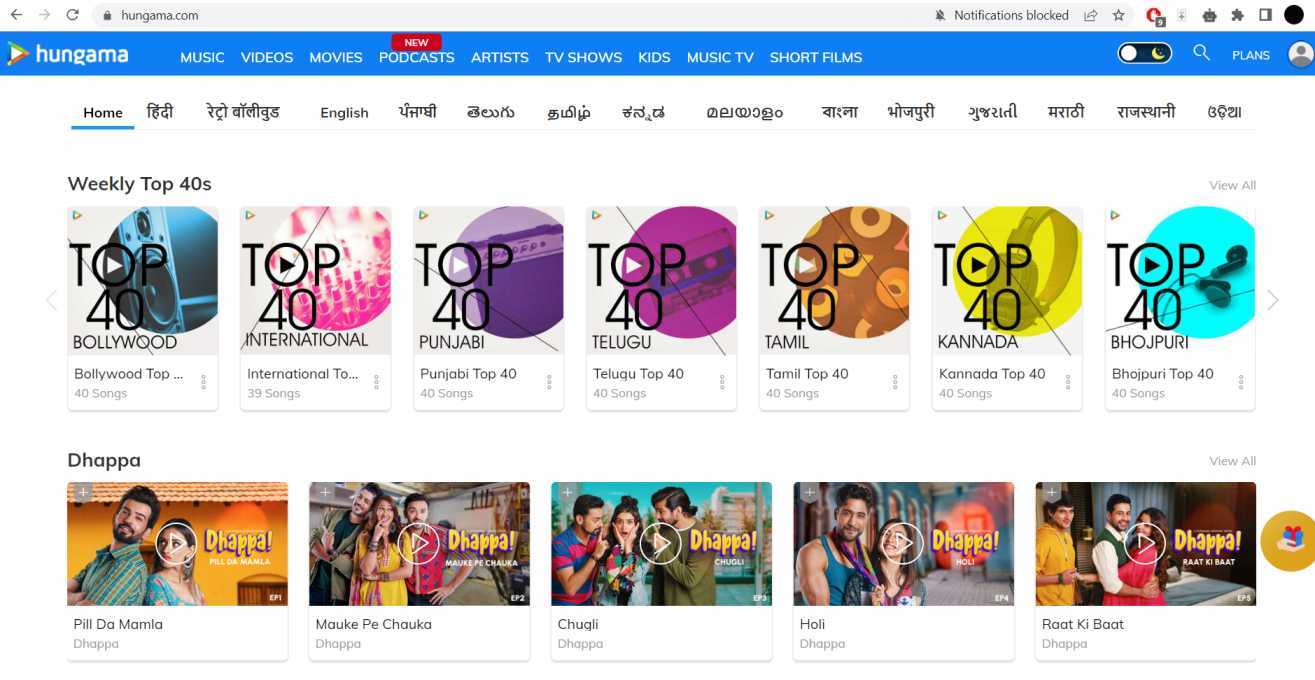Open the search magnifier icon
This screenshot has height=680, width=1315.
coord(1201,53)
